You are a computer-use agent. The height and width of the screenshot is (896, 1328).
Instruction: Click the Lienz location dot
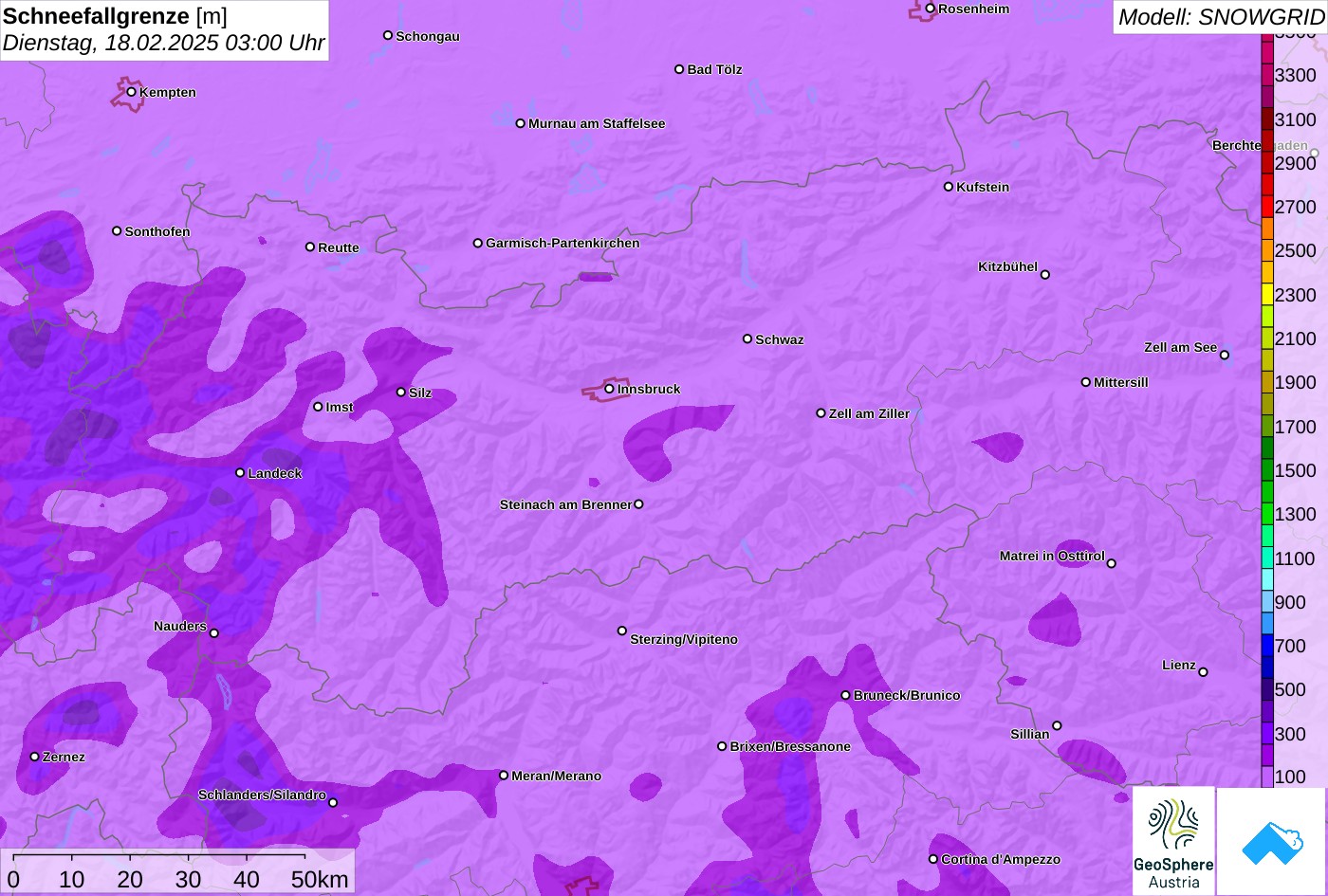click(1204, 672)
